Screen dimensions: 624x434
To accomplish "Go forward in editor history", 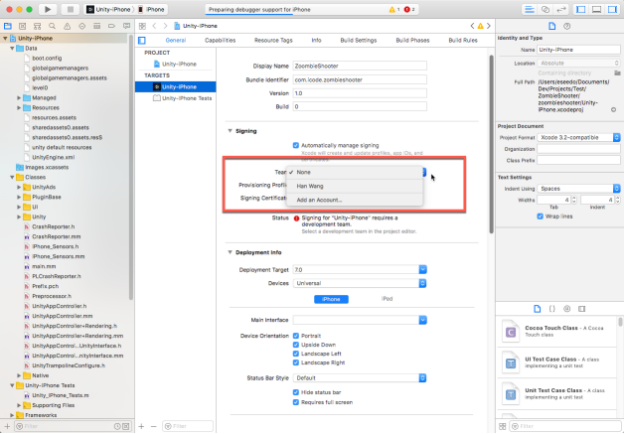I will click(165, 26).
